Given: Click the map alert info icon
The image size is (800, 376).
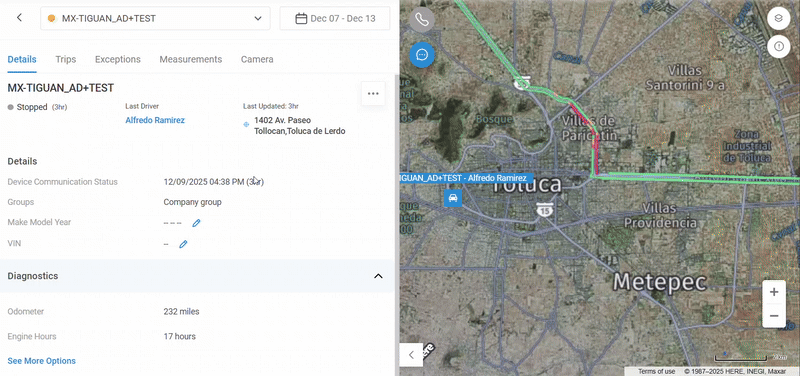Looking at the screenshot, I should pos(779,46).
